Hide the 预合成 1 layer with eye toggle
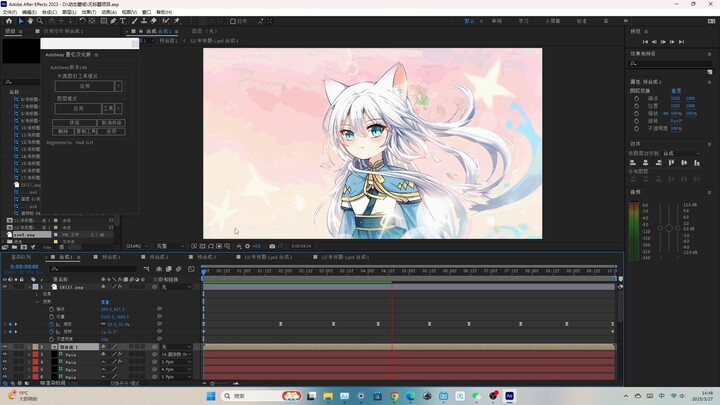Image resolution: width=720 pixels, height=405 pixels. coord(4,346)
